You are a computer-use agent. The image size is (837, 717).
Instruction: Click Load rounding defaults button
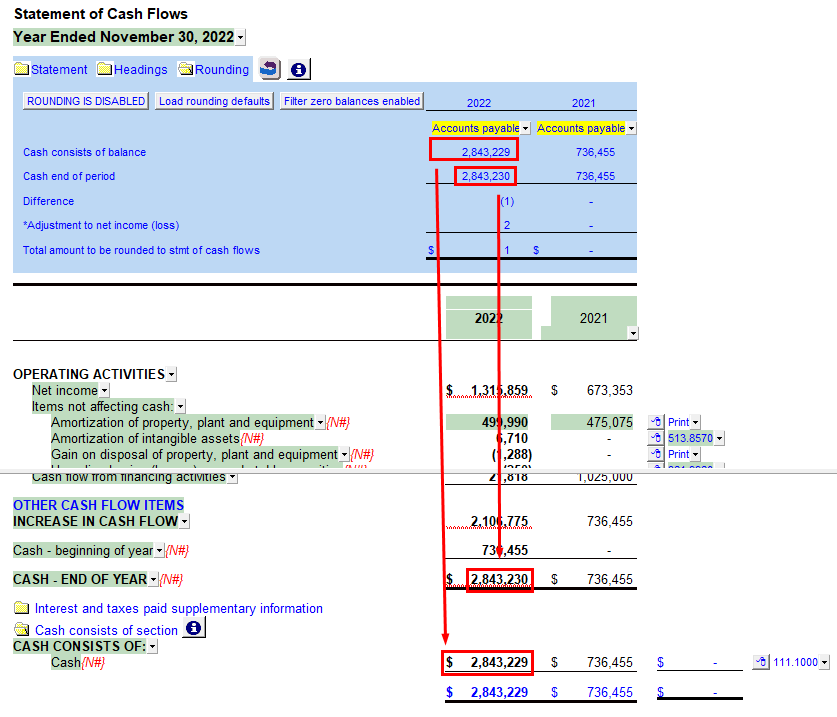[214, 101]
